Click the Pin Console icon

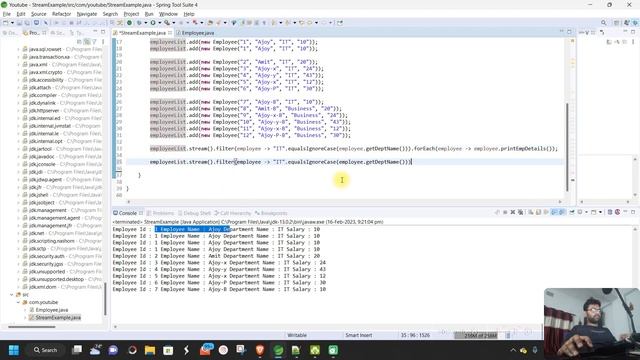coord(572,212)
